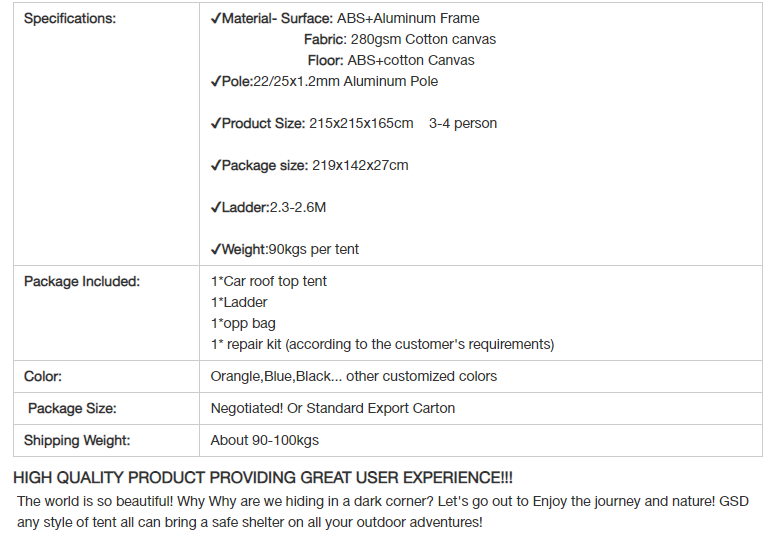Click the checkmark before Pole specification

(x=215, y=82)
